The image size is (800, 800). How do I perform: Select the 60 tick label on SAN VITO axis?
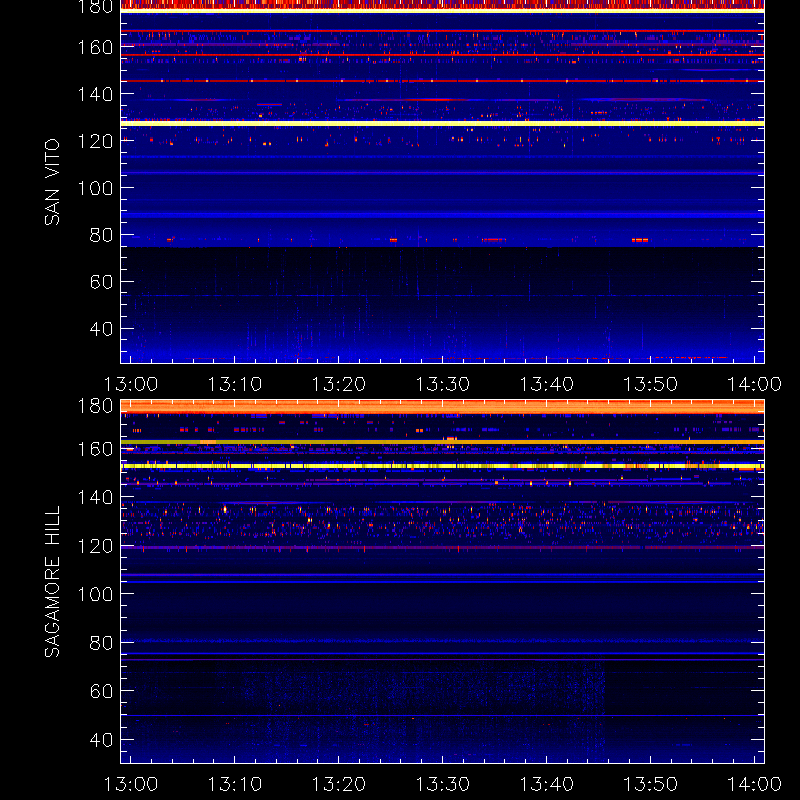[101, 282]
